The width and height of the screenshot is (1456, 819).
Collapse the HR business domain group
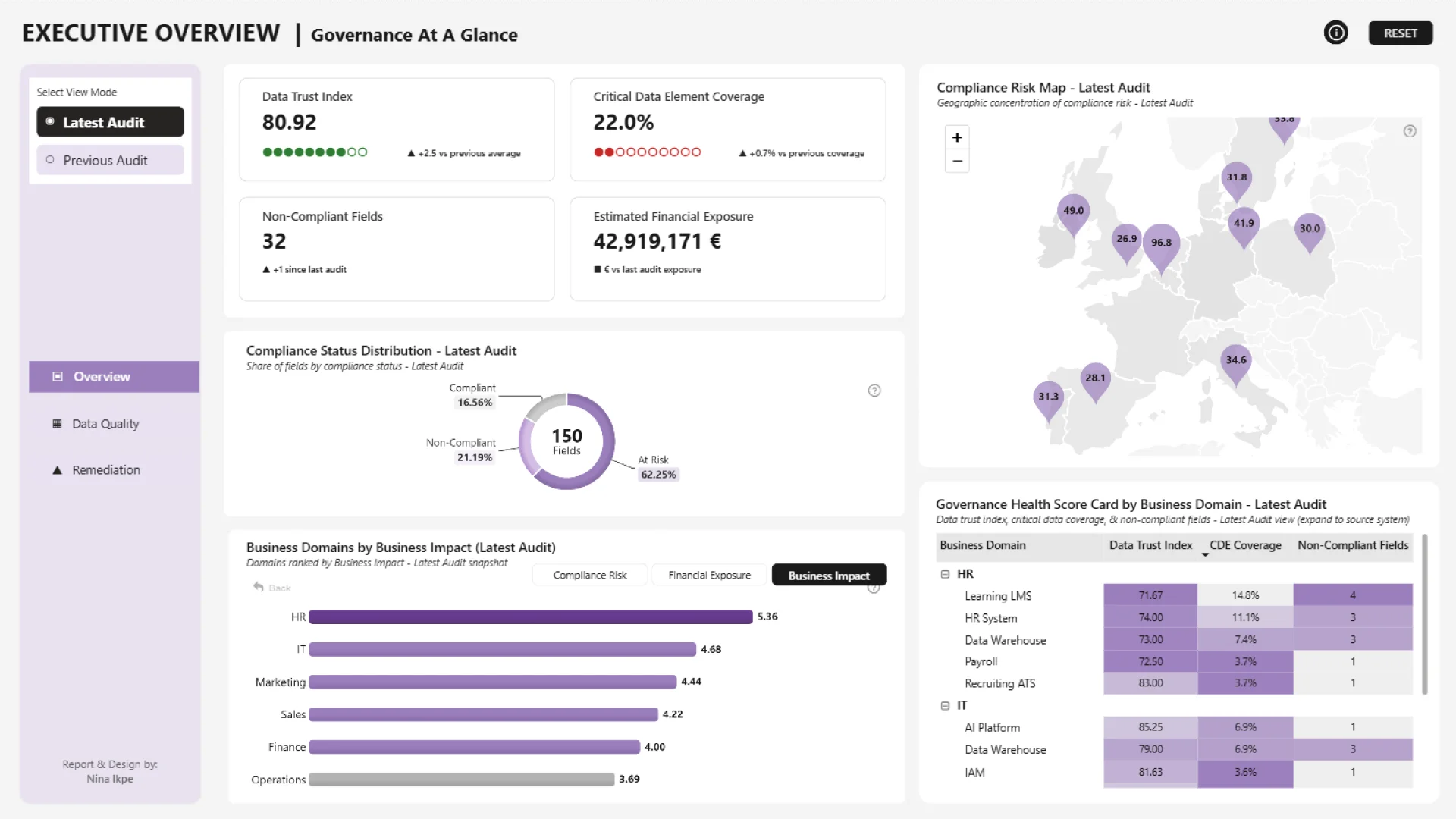pyautogui.click(x=945, y=574)
